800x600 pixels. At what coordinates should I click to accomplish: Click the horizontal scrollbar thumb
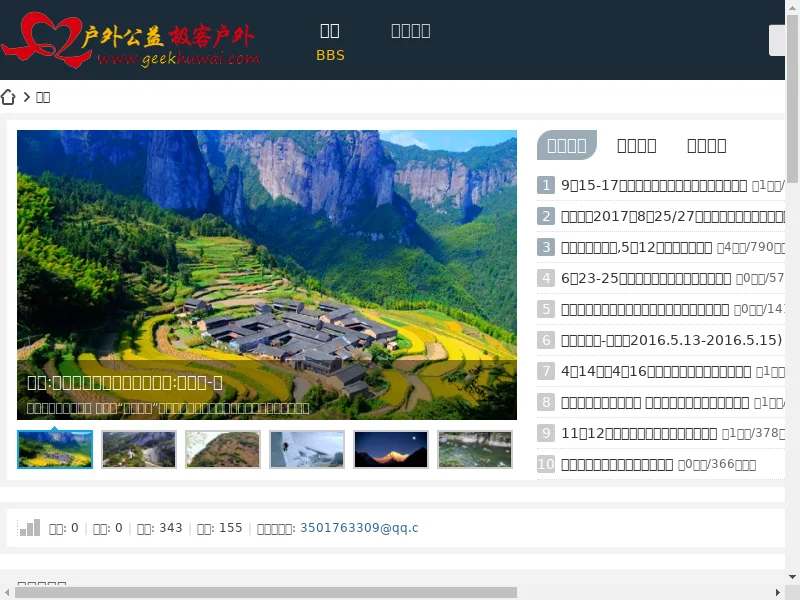[x=266, y=592]
